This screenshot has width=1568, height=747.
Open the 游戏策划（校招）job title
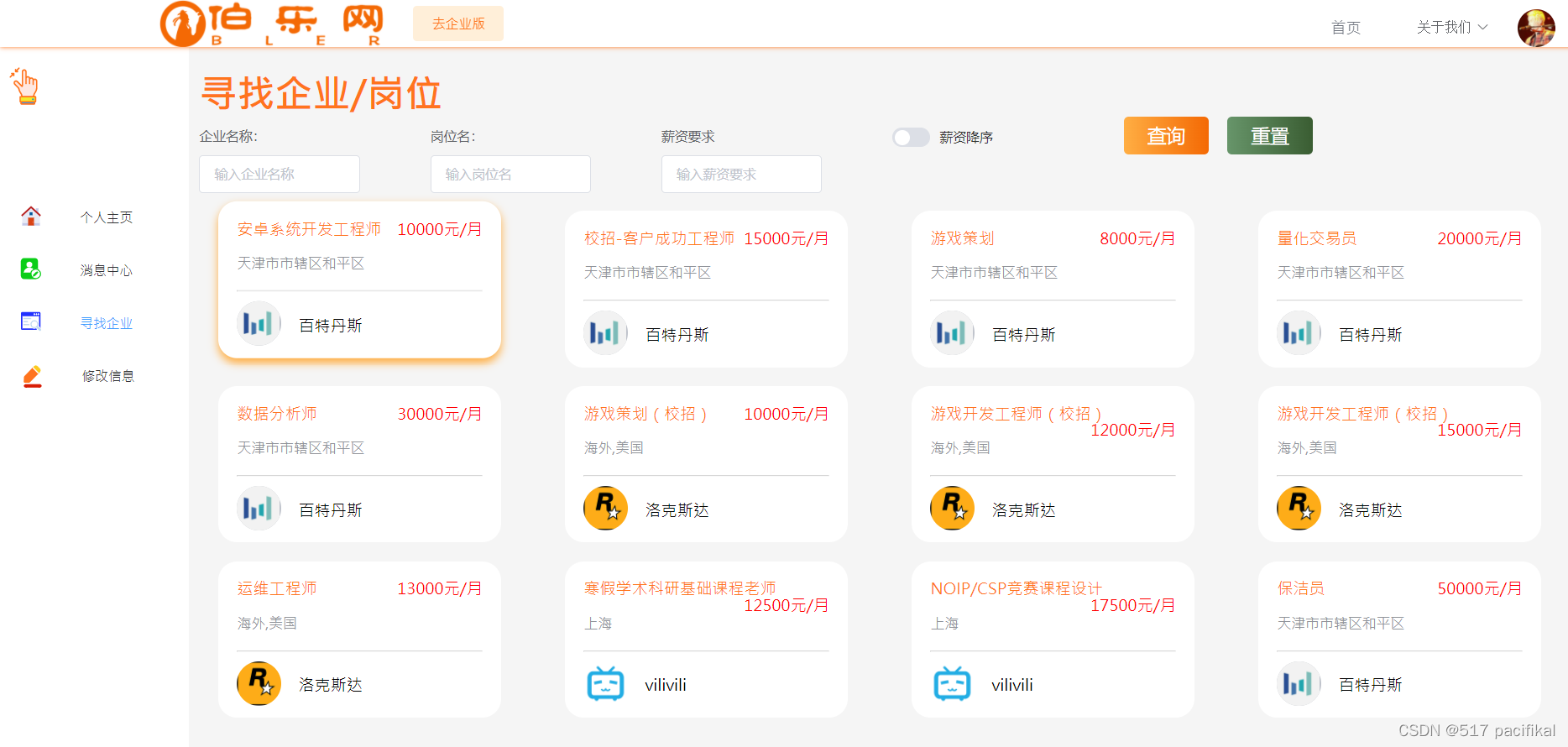click(x=646, y=414)
